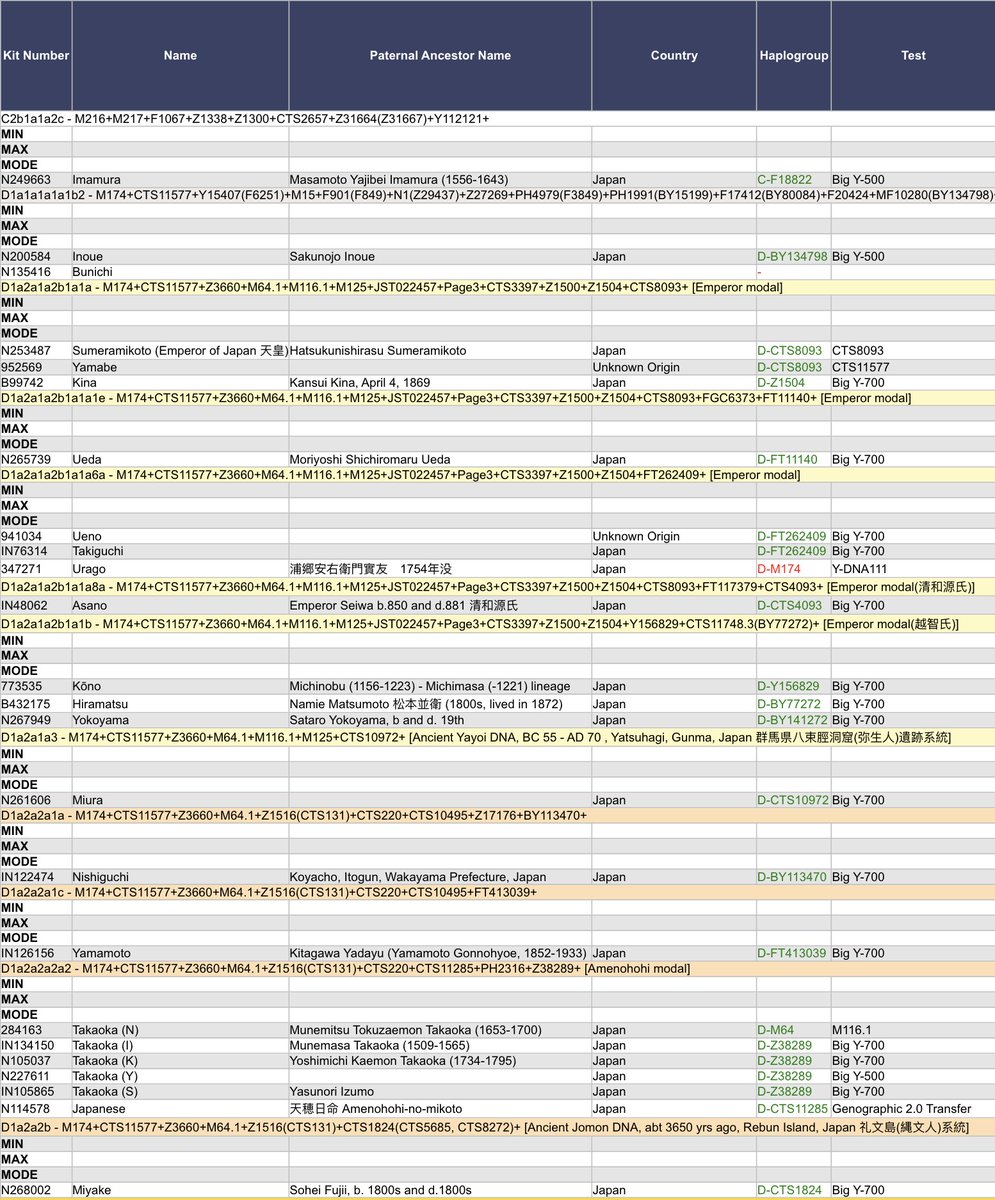Click the Urago name cell
This screenshot has height=1200, width=995.
click(x=180, y=568)
